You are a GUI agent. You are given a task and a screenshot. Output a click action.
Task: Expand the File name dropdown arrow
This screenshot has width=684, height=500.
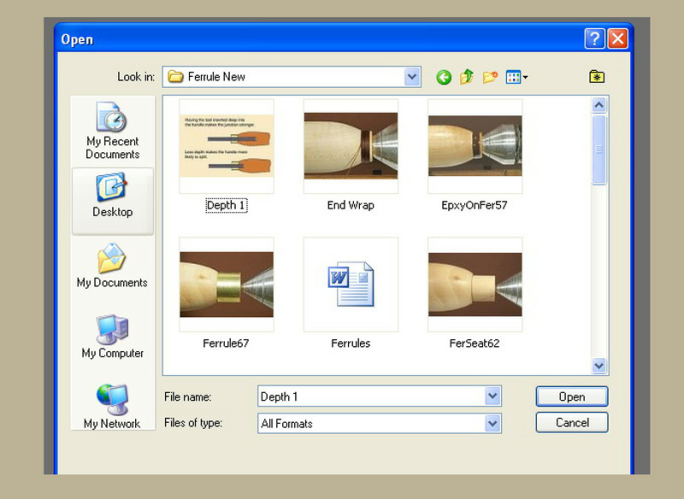[492, 397]
